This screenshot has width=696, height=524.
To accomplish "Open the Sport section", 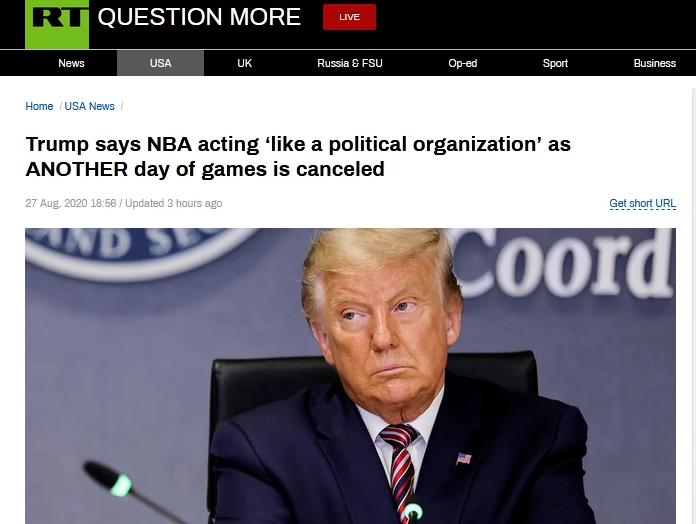I will pyautogui.click(x=555, y=63).
